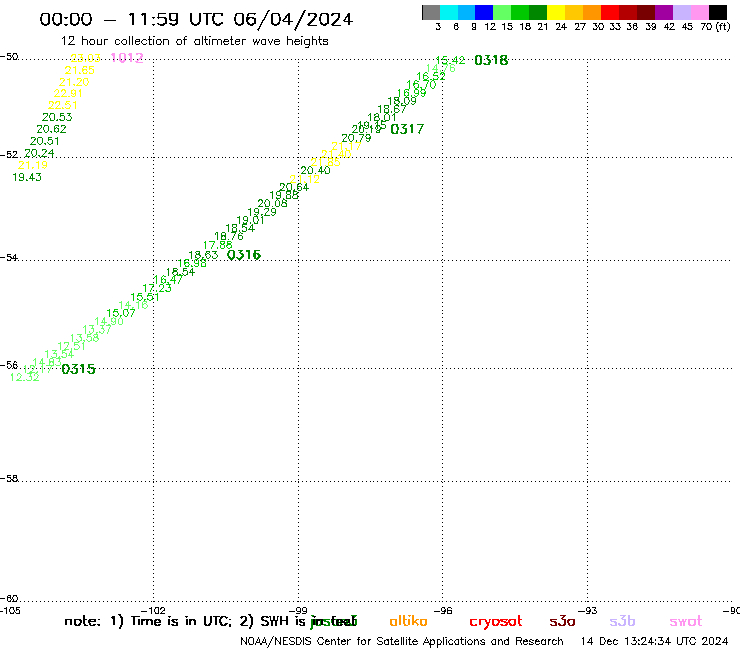Select the 20.40 wave height value
Image resolution: width=740 pixels, height=650 pixels.
[x=315, y=170]
